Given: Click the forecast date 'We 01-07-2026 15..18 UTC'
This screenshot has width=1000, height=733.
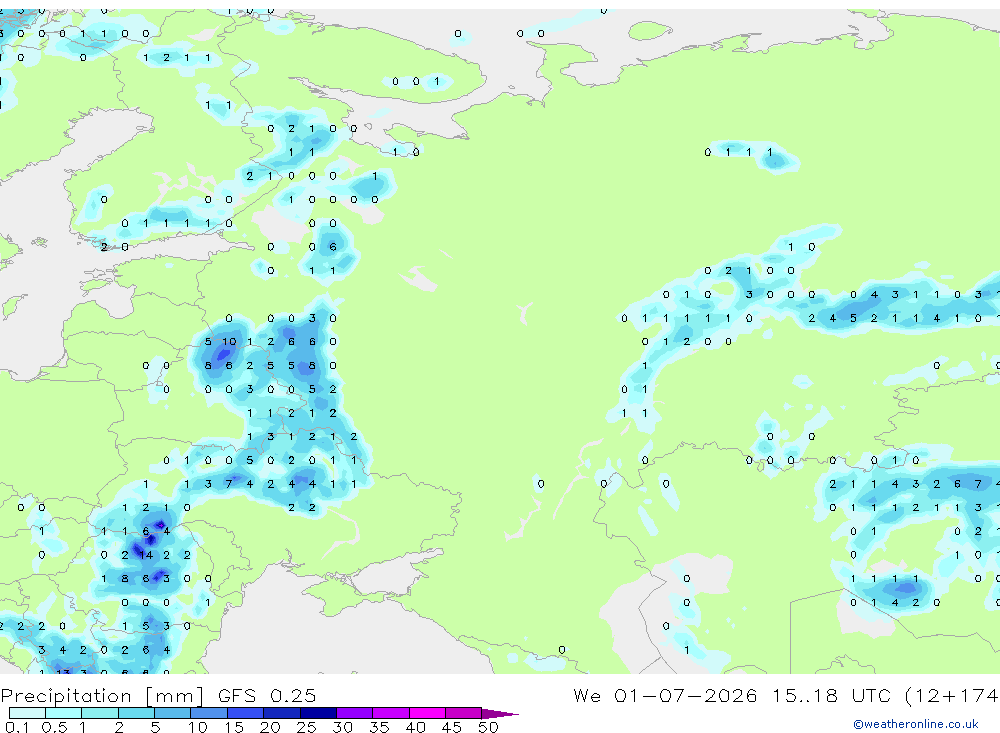Looking at the screenshot, I should click(733, 695).
